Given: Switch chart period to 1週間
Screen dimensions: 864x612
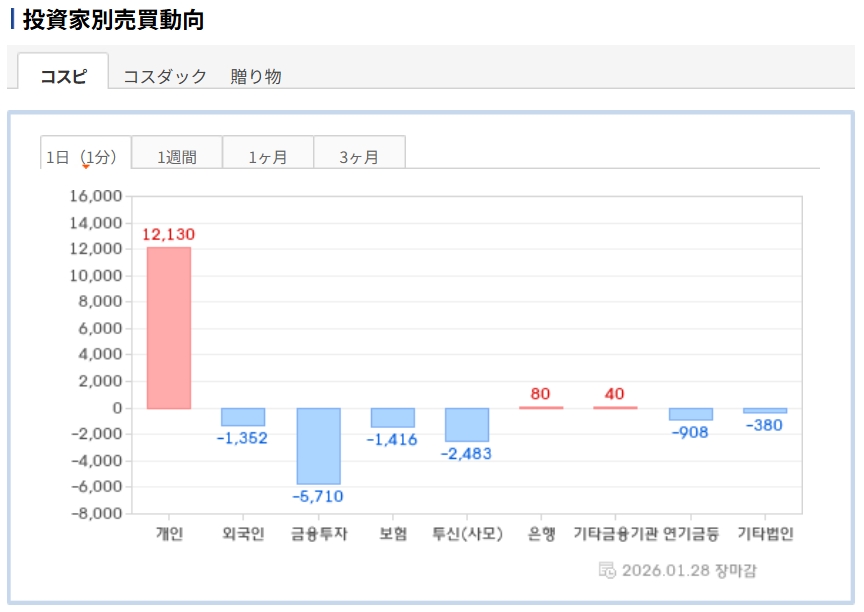Looking at the screenshot, I should (177, 157).
